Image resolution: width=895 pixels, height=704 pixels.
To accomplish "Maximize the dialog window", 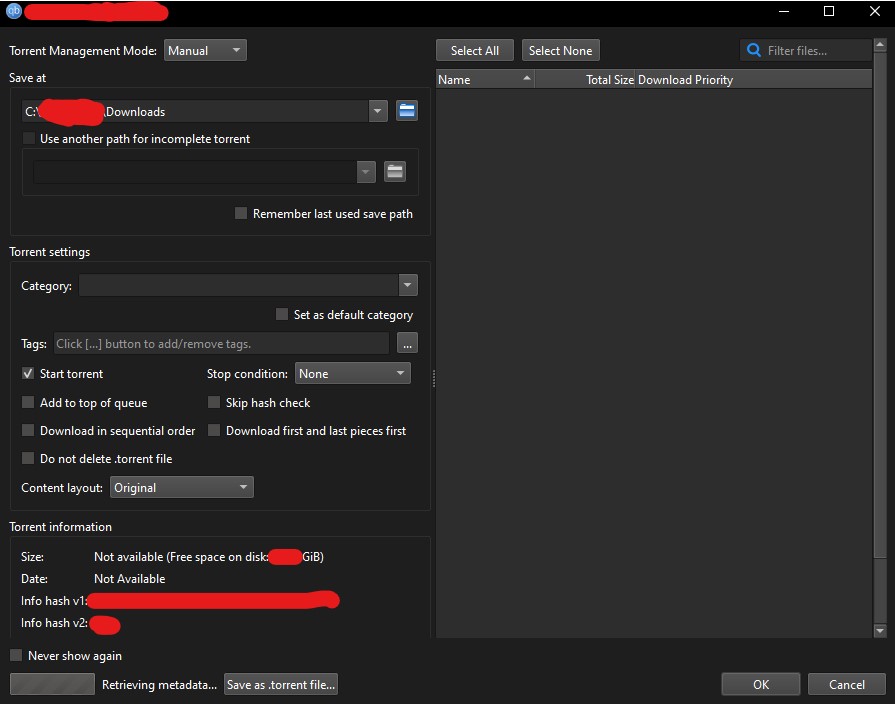I will point(829,11).
